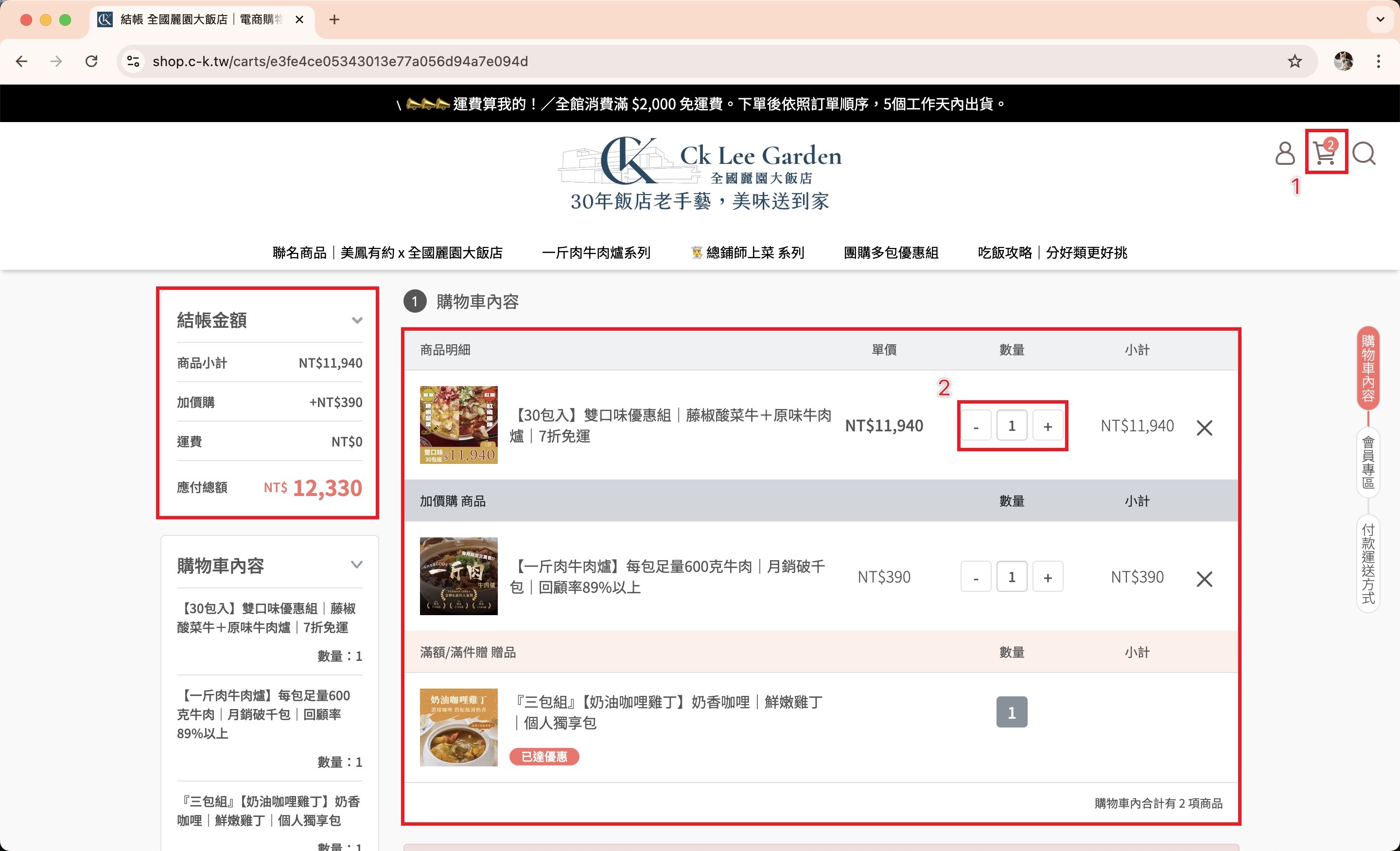Edit quantity field of 雙口味優惠組
The height and width of the screenshot is (851, 1400).
coord(1012,425)
